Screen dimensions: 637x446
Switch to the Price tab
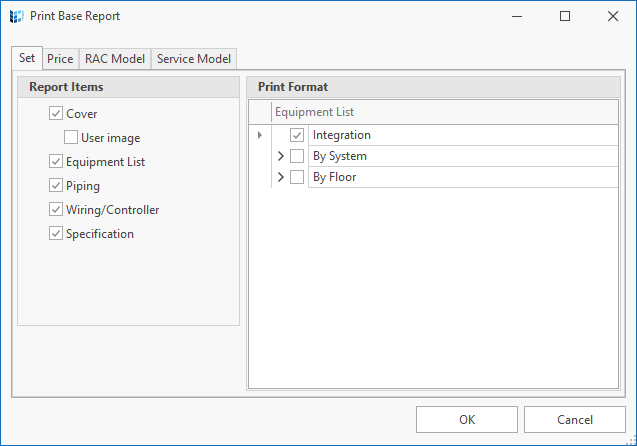(60, 59)
